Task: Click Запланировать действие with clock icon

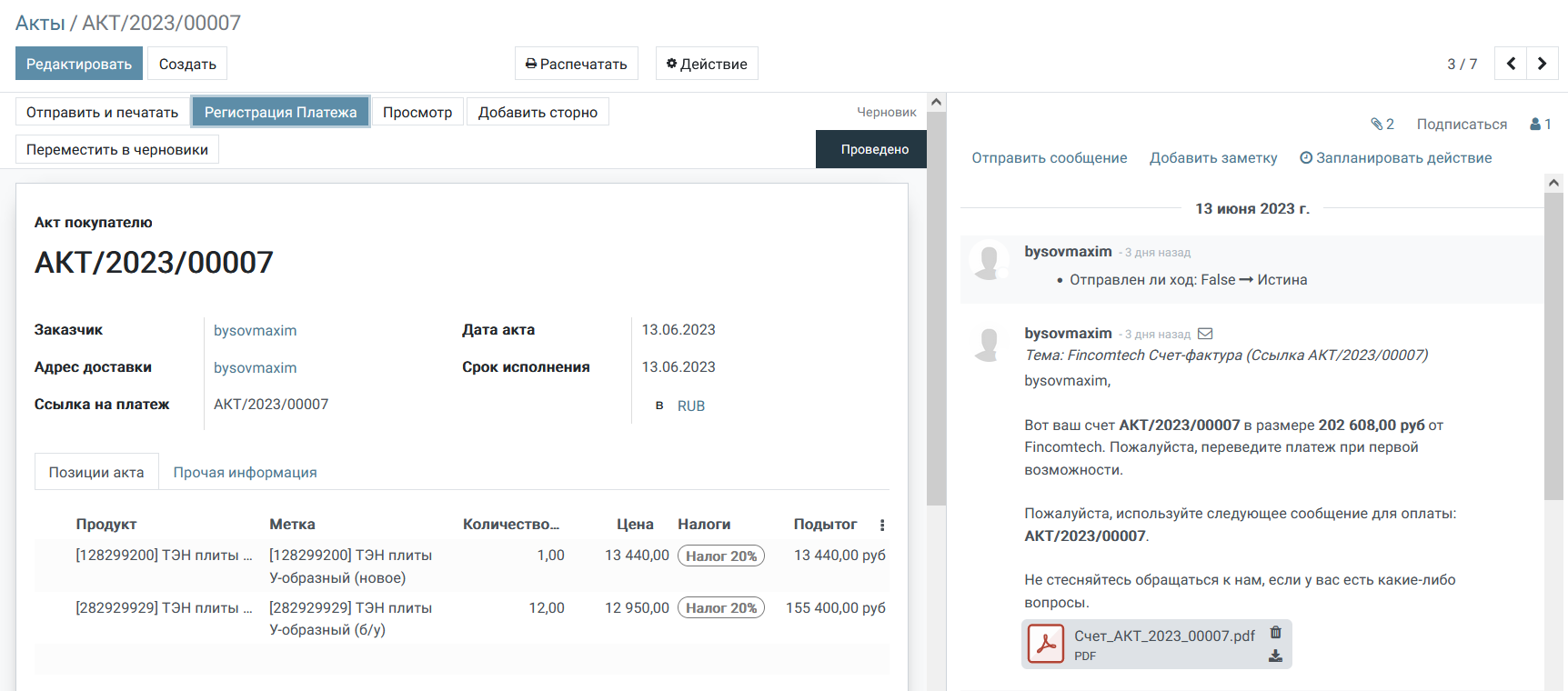Action: [1395, 158]
